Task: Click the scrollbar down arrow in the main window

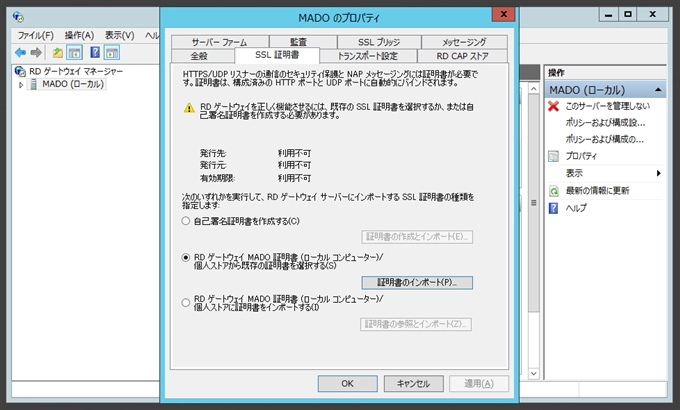Action: pyautogui.click(x=534, y=374)
